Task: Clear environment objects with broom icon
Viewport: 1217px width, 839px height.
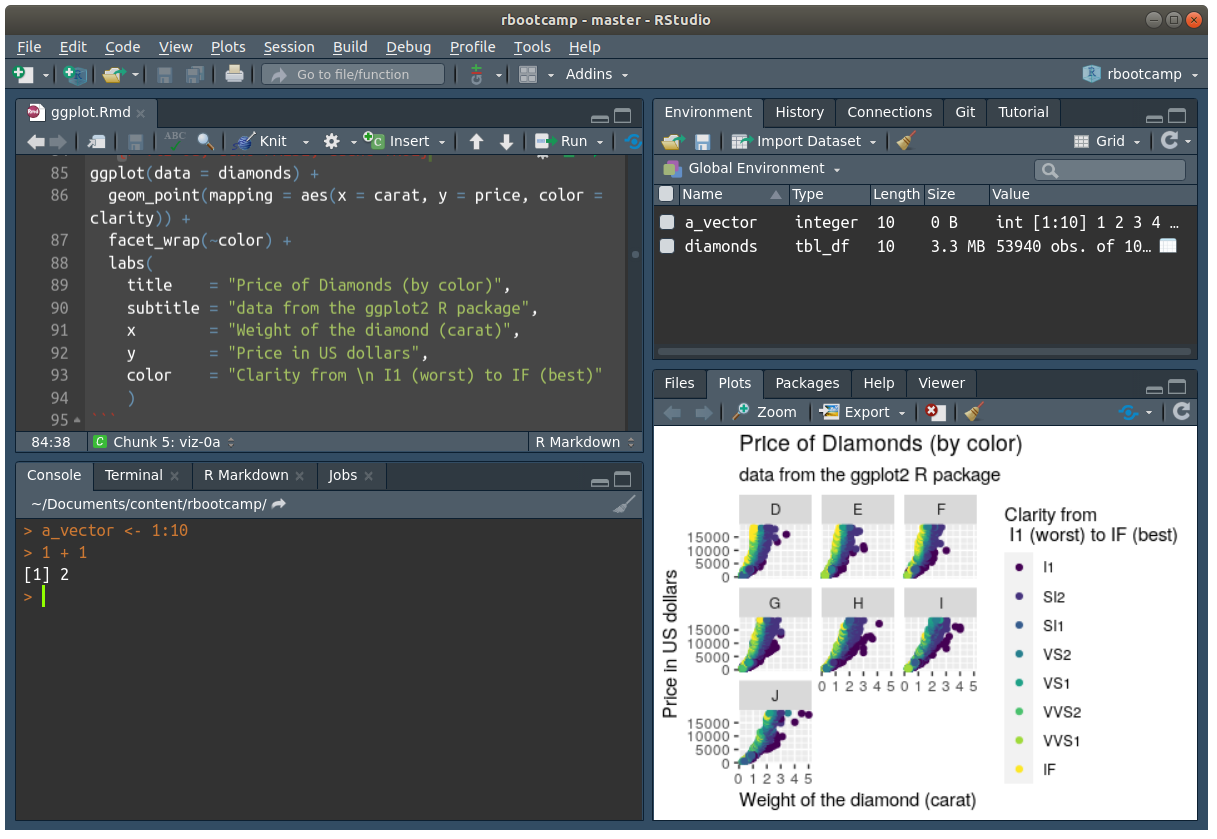Action: pos(906,141)
